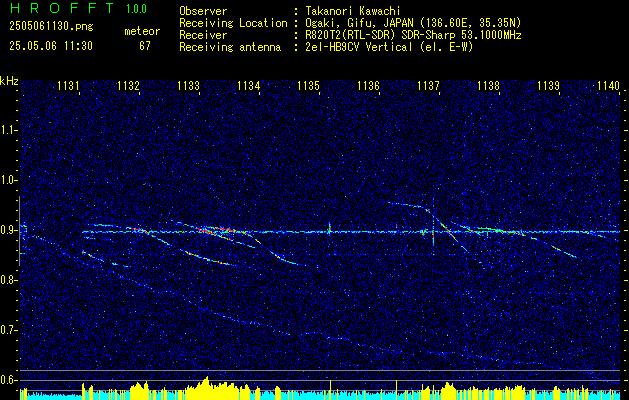The image size is (629, 400).
Task: Click the "Observer" field label
Action: pos(203,11)
